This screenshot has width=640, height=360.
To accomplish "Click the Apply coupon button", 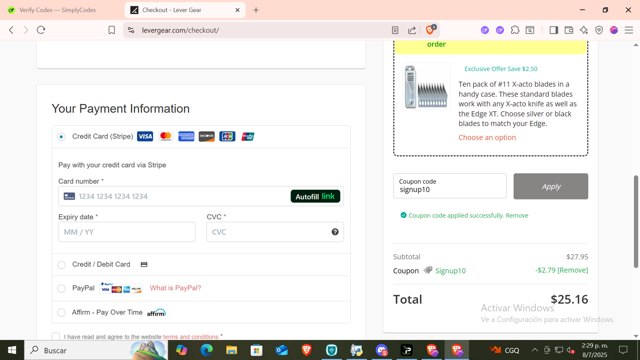I will pyautogui.click(x=551, y=186).
